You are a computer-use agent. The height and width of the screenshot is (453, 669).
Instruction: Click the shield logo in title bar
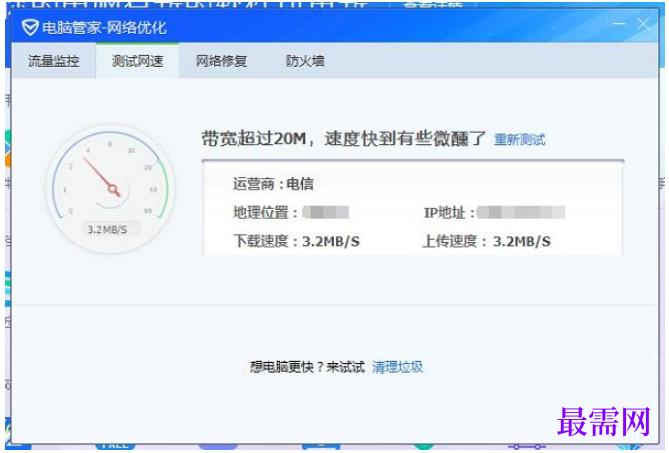[x=30, y=28]
